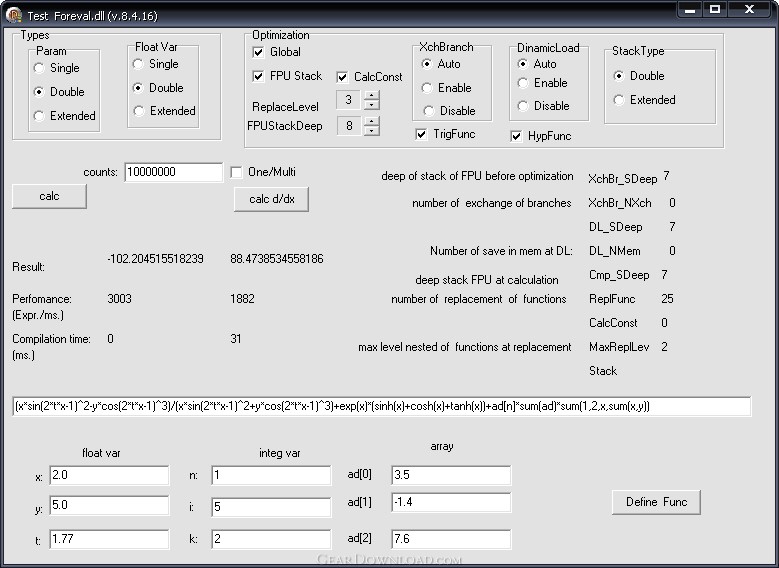This screenshot has height=568, width=779.
Task: Close the Test Foreval.dll window
Action: [x=749, y=9]
